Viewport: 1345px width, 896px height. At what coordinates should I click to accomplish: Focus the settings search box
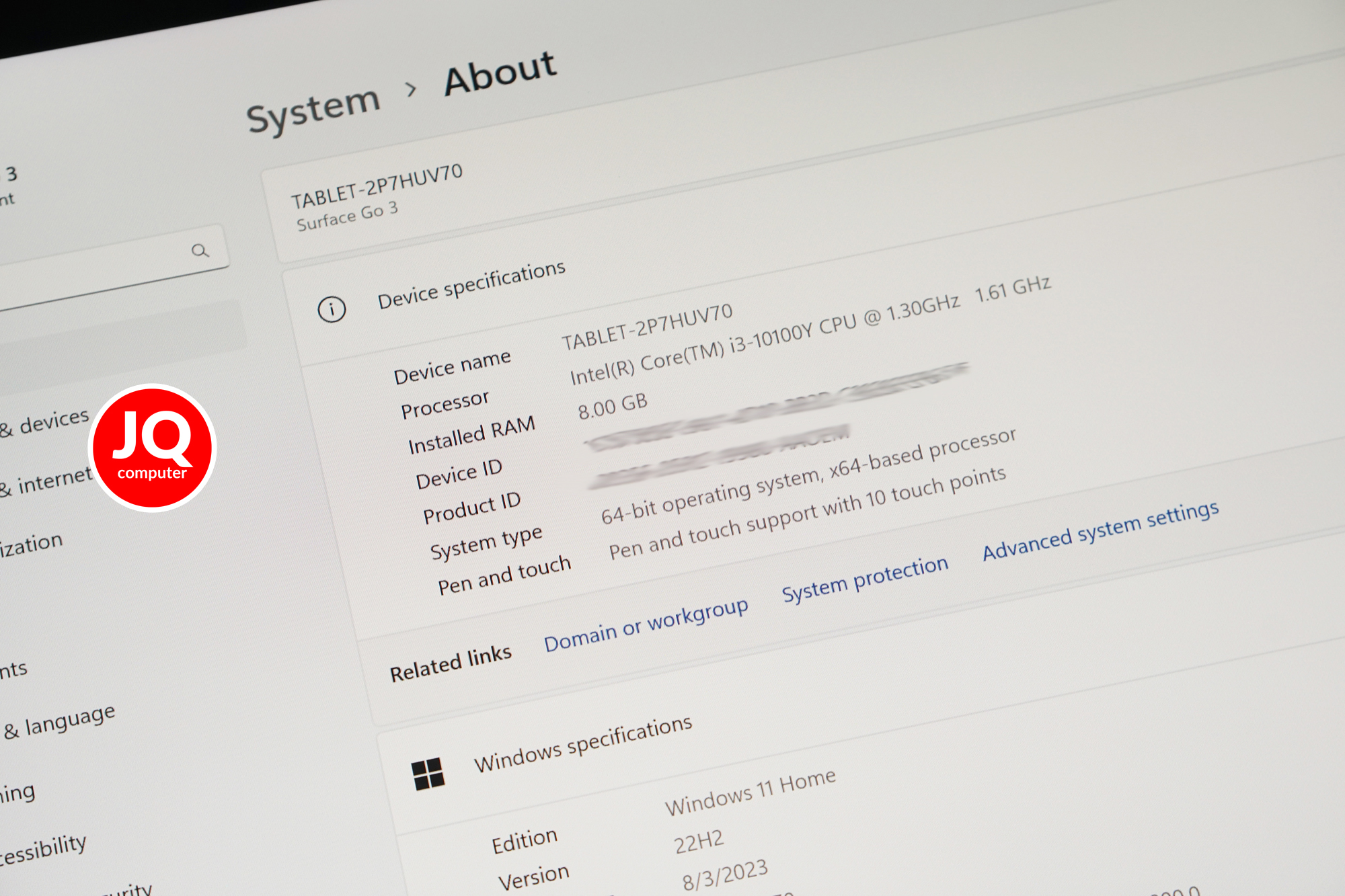pyautogui.click(x=111, y=269)
